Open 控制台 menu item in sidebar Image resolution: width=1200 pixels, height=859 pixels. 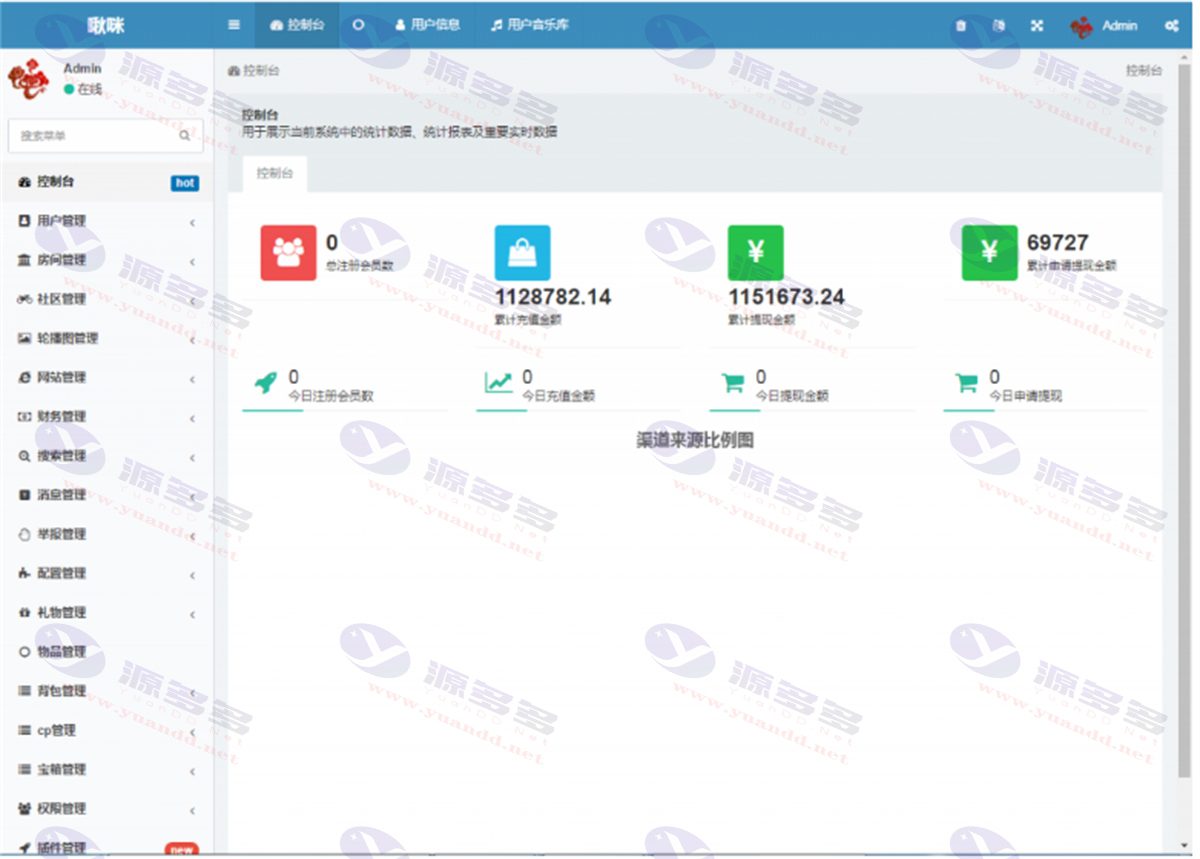click(107, 182)
